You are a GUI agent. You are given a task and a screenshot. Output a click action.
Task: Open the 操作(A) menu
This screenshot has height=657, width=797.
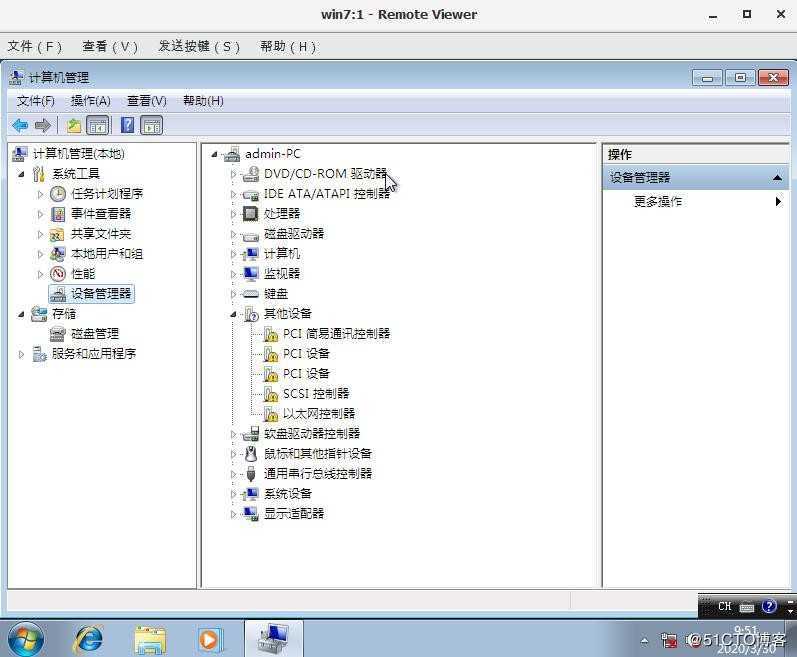pos(90,101)
